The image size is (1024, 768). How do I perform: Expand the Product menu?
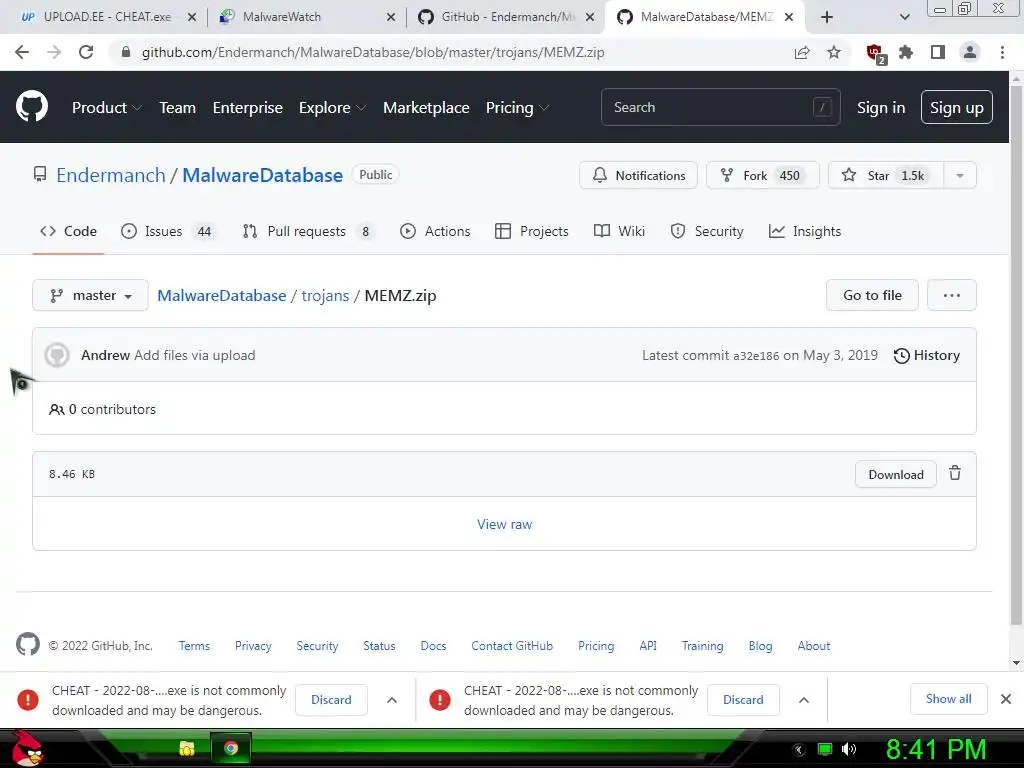(106, 108)
